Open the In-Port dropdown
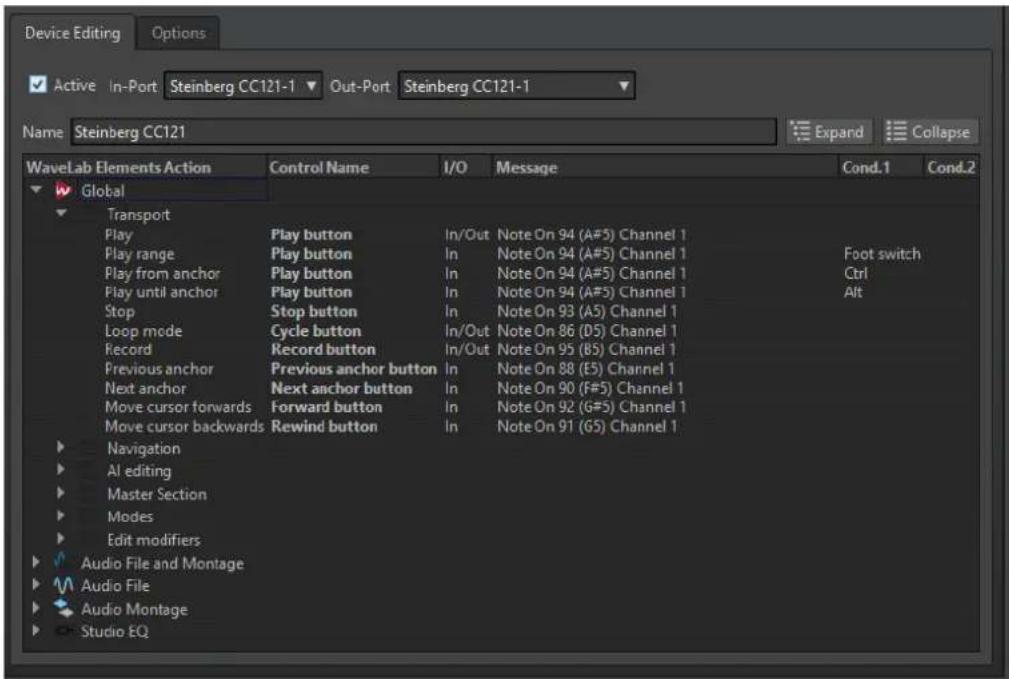 point(243,86)
